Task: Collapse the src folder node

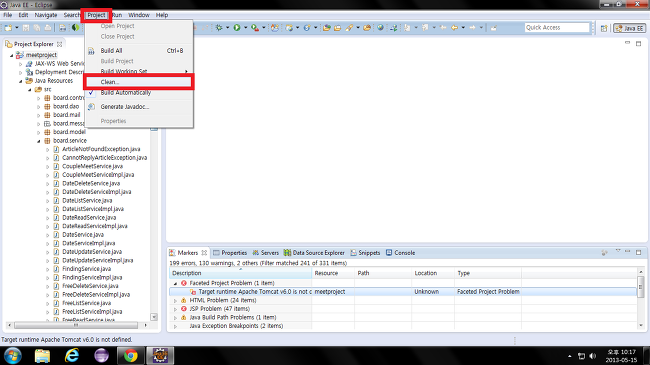Action: pos(30,90)
